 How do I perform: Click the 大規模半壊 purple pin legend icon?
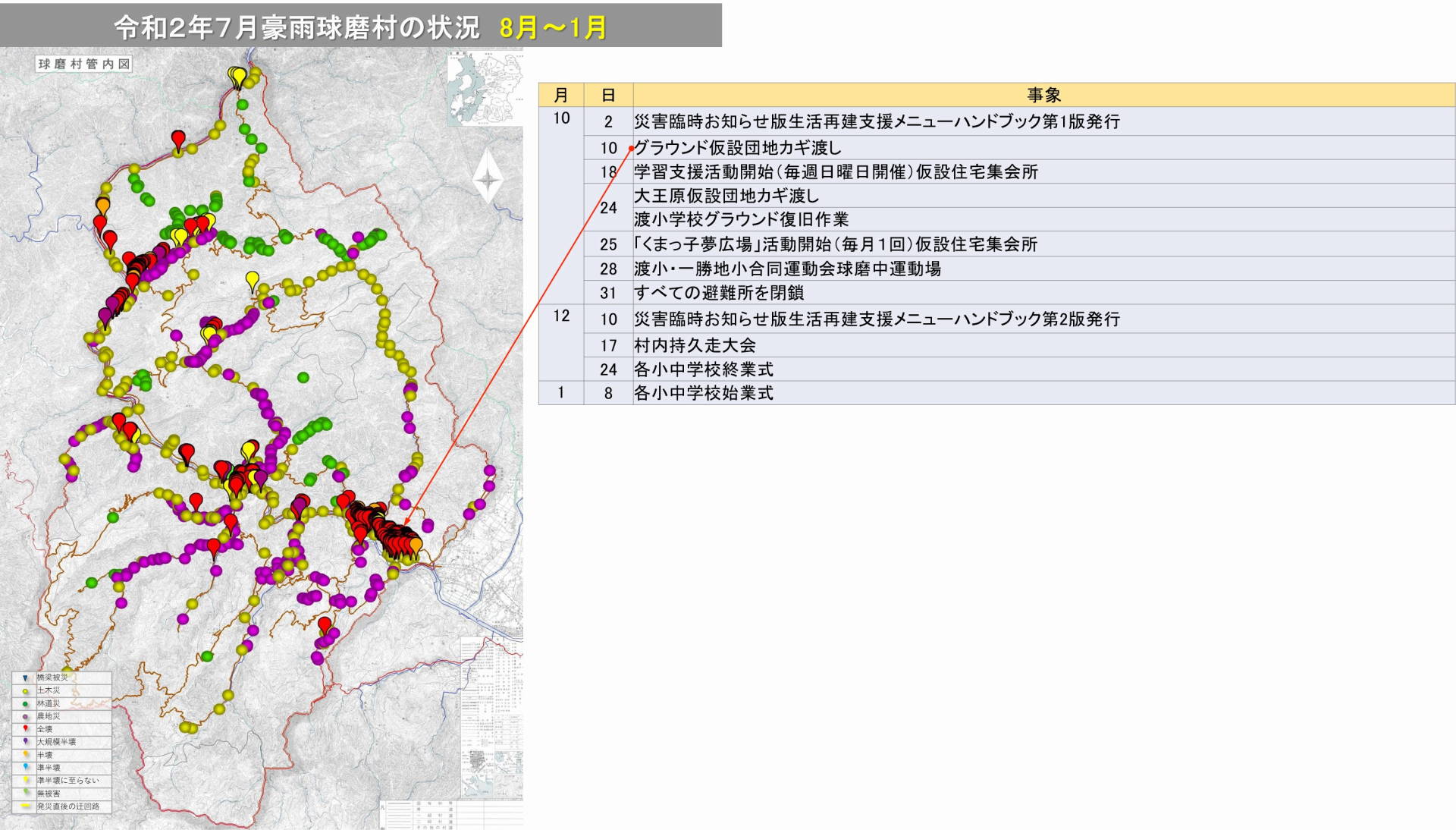point(25,742)
